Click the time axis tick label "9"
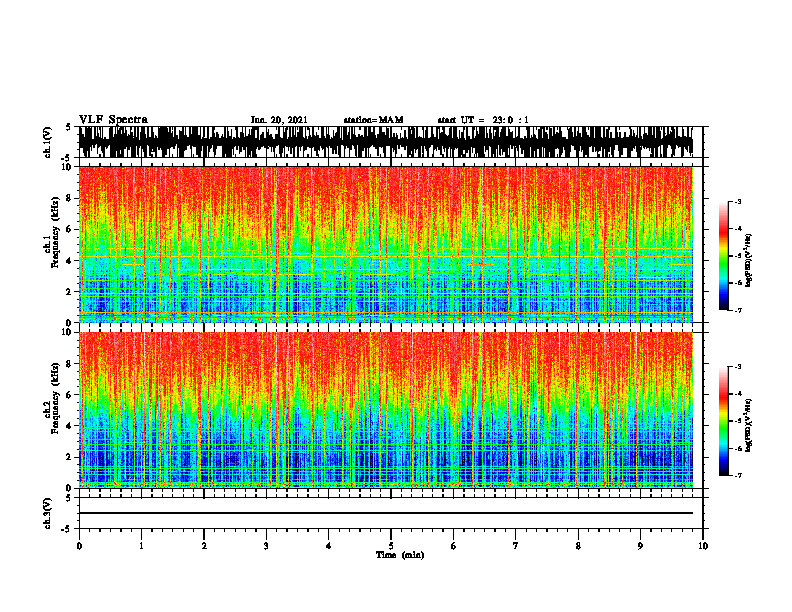 point(640,546)
